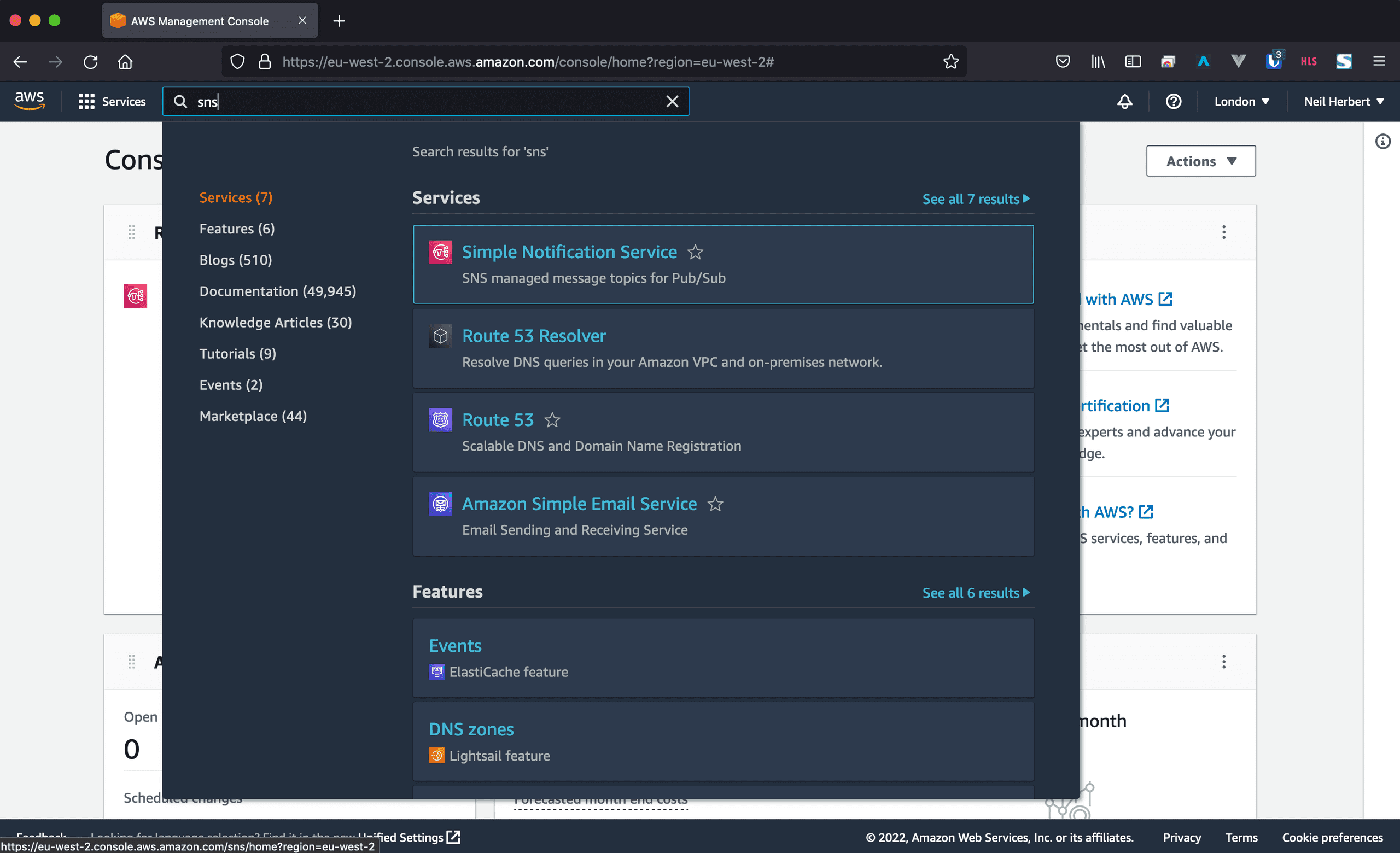Toggle the browser sidebar icon
The height and width of the screenshot is (853, 1400).
point(1133,61)
